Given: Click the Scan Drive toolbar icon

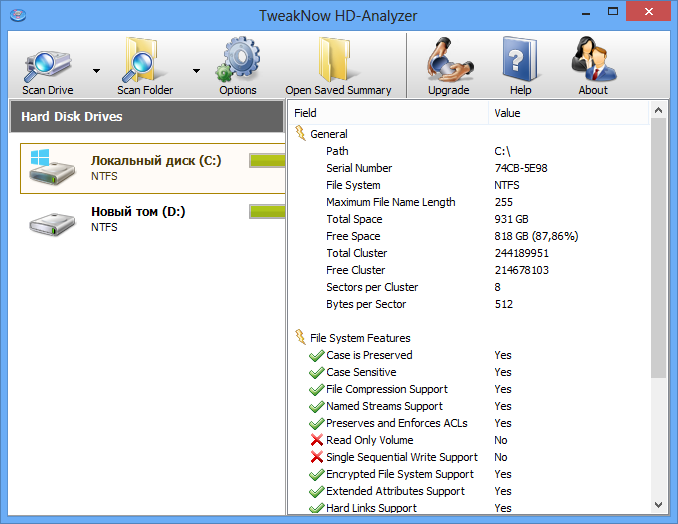Looking at the screenshot, I should pyautogui.click(x=47, y=66).
